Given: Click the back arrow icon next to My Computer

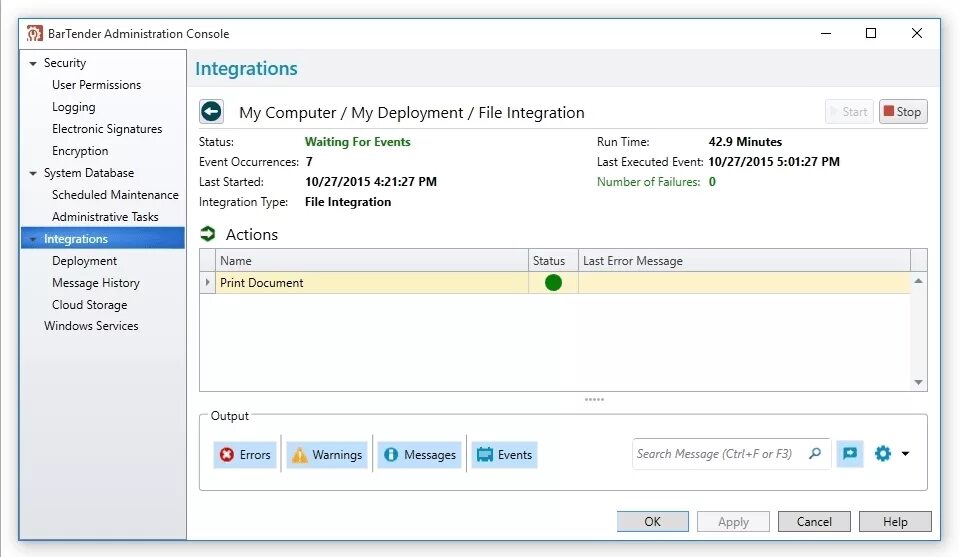Looking at the screenshot, I should pos(211,112).
